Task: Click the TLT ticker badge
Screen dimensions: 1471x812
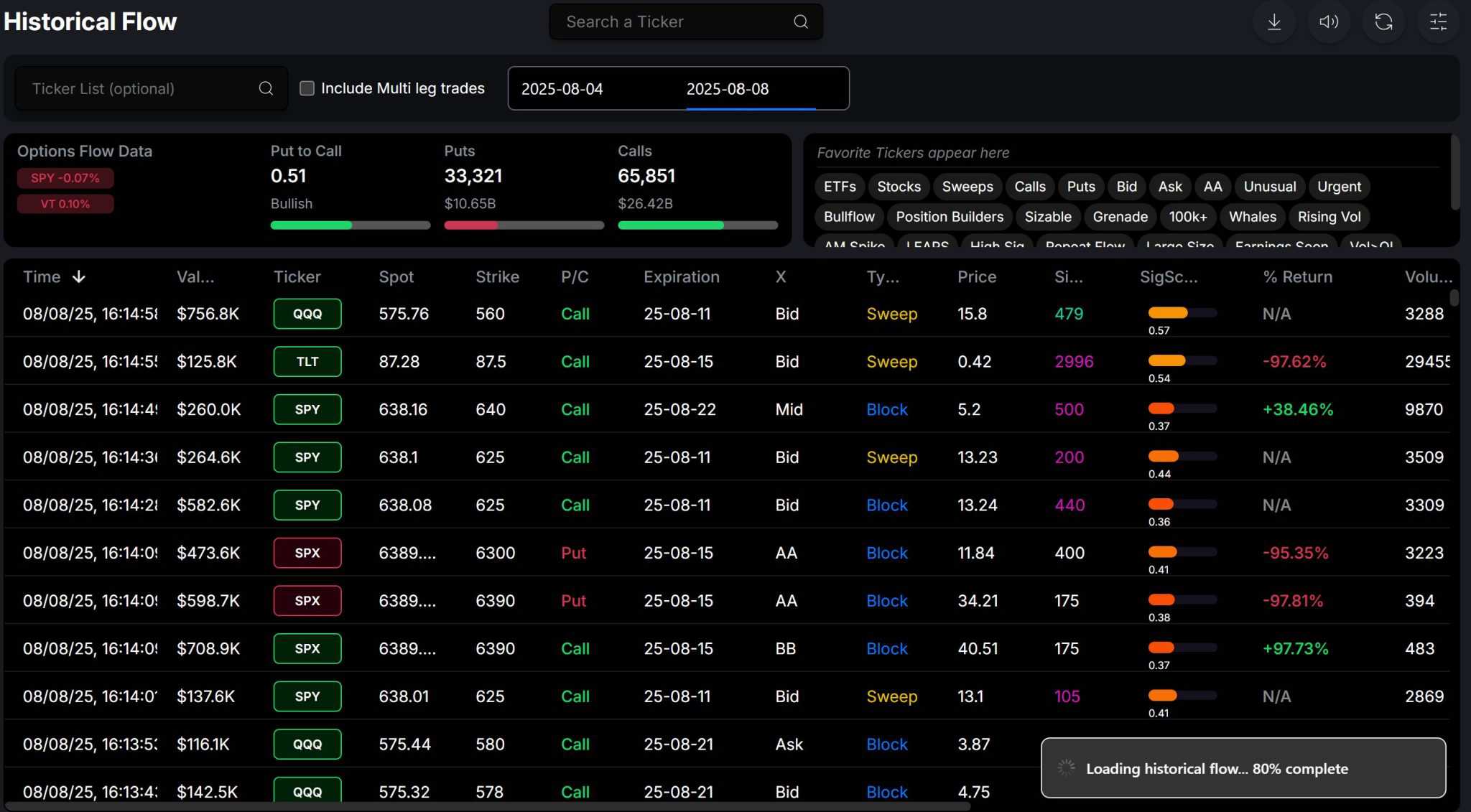Action: (307, 362)
